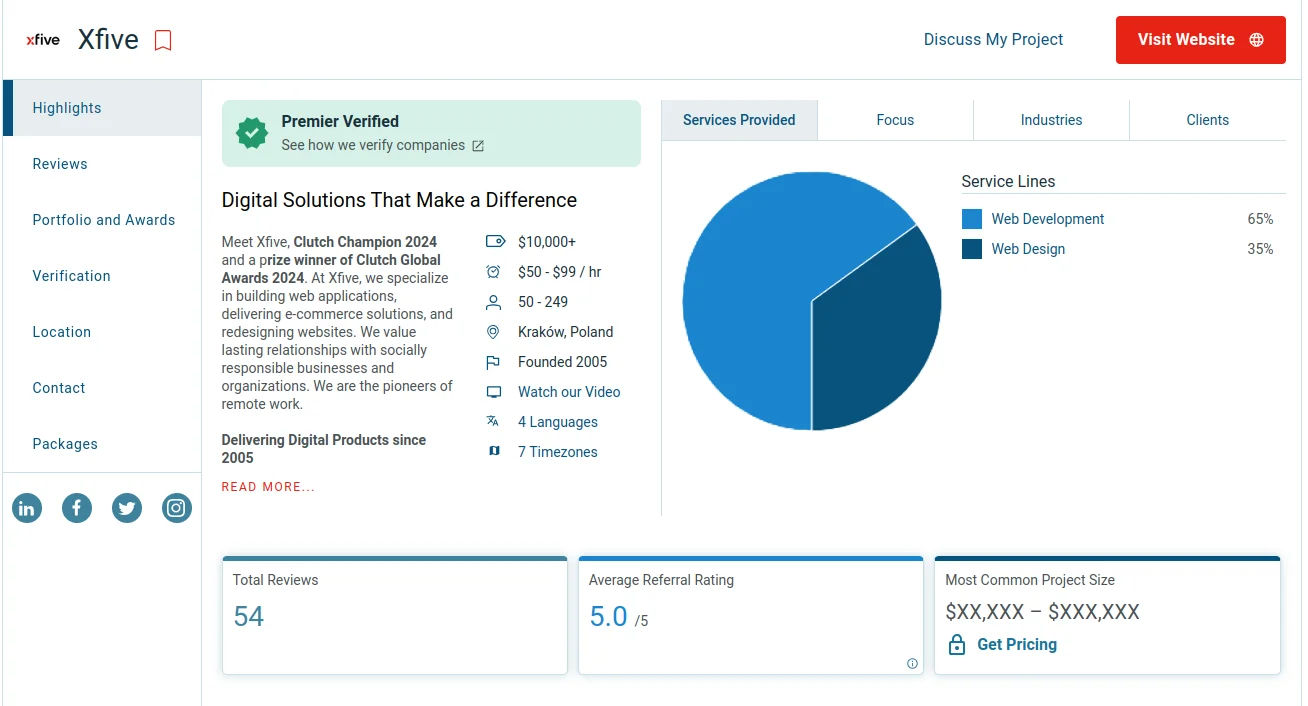Viewport: 1308px width, 706px height.
Task: Click the Get Pricing link
Action: pyautogui.click(x=1017, y=644)
